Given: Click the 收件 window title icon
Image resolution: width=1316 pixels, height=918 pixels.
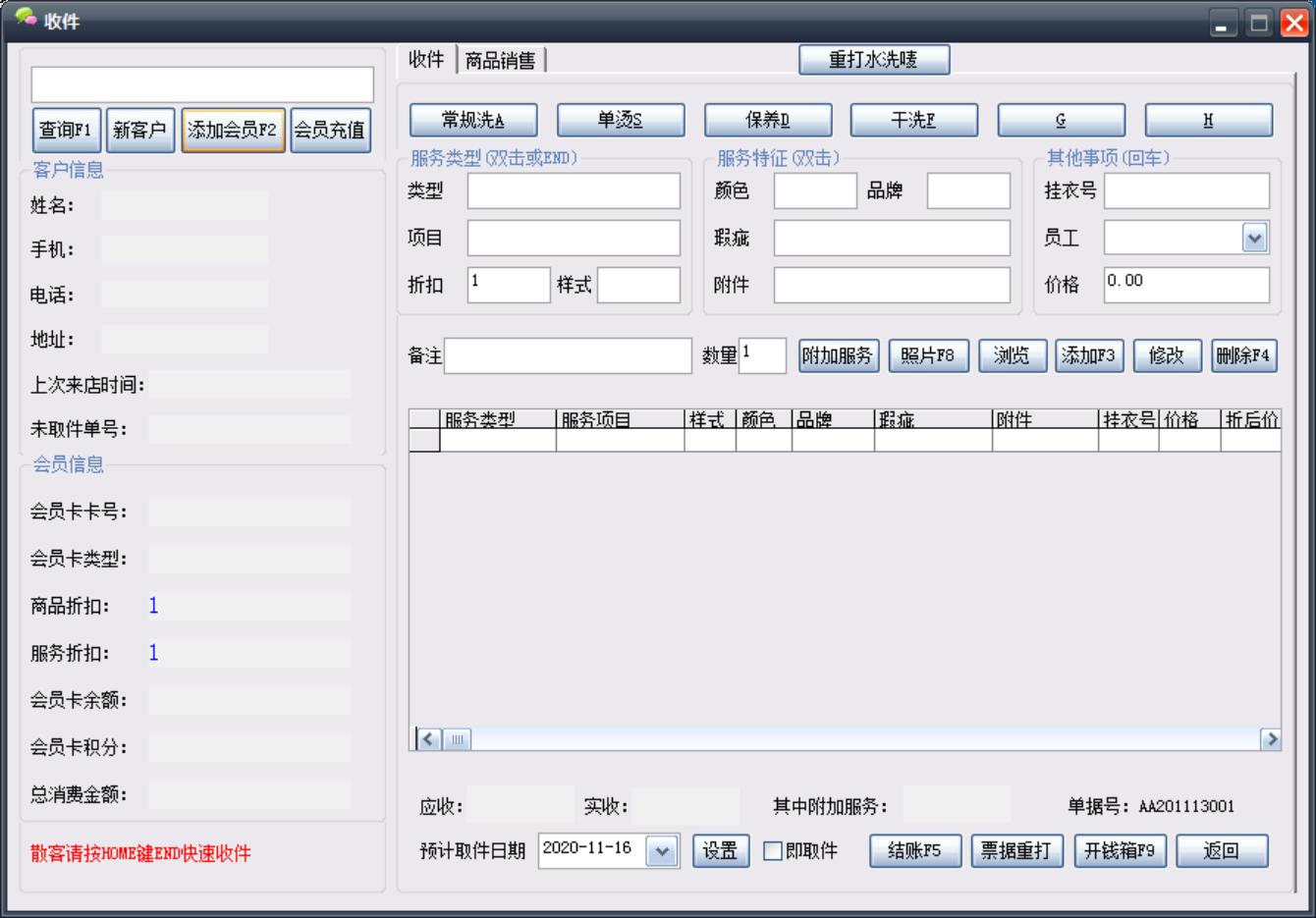Looking at the screenshot, I should point(26,19).
